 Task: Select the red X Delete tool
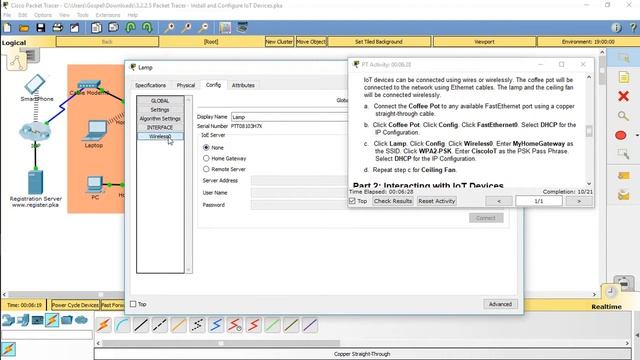tap(623, 96)
